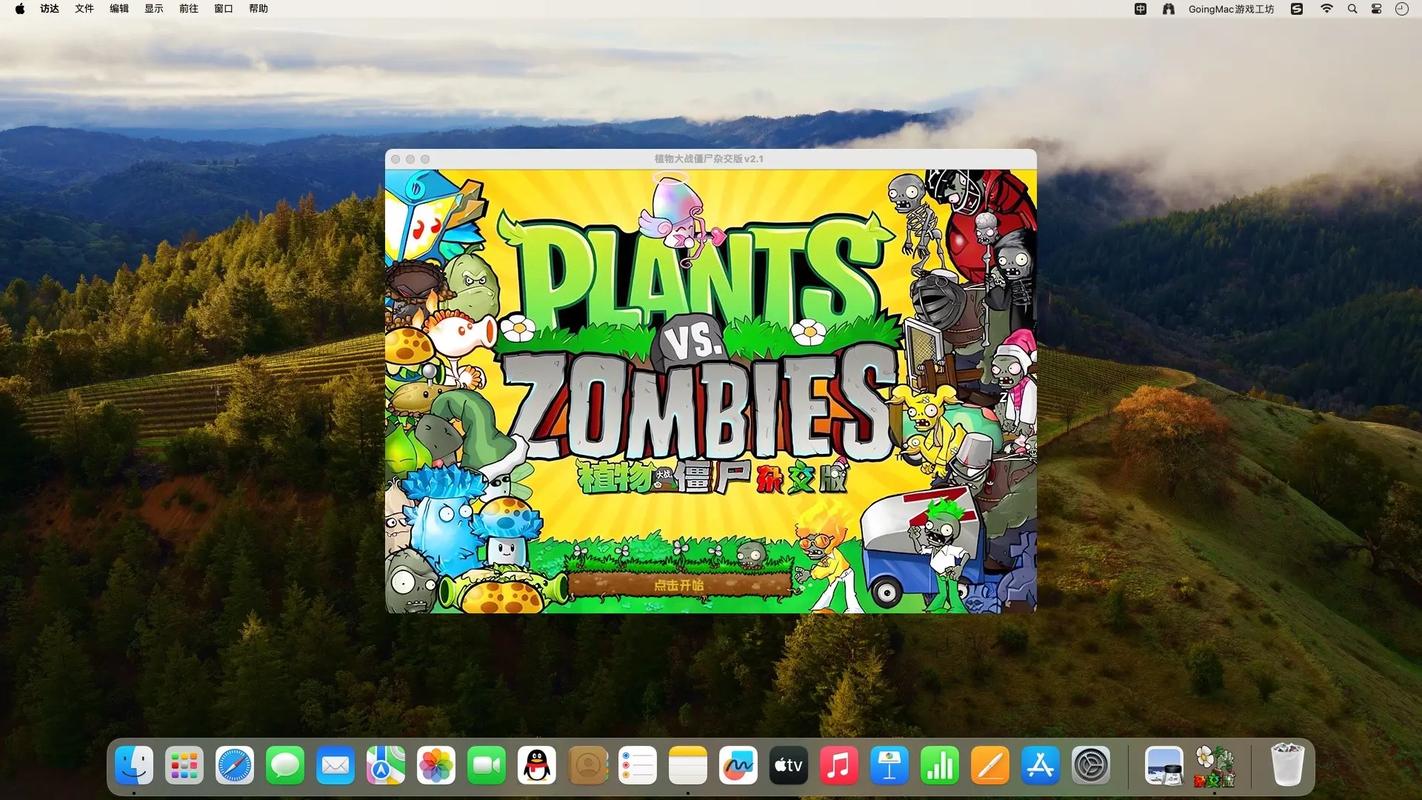1422x800 pixels.
Task: Zoom the game window with third button
Action: click(425, 159)
